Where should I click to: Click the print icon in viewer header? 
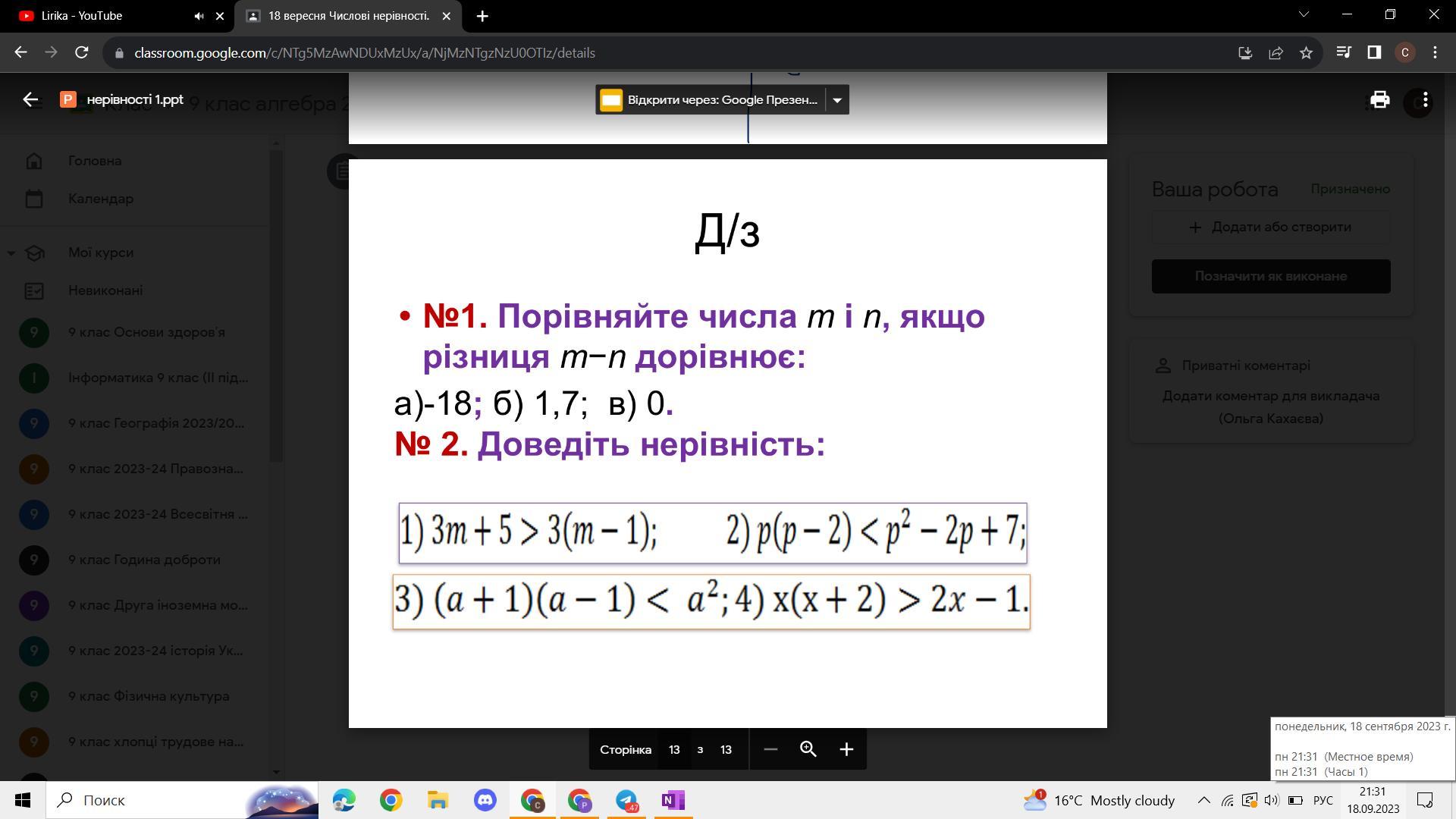pos(1379,100)
